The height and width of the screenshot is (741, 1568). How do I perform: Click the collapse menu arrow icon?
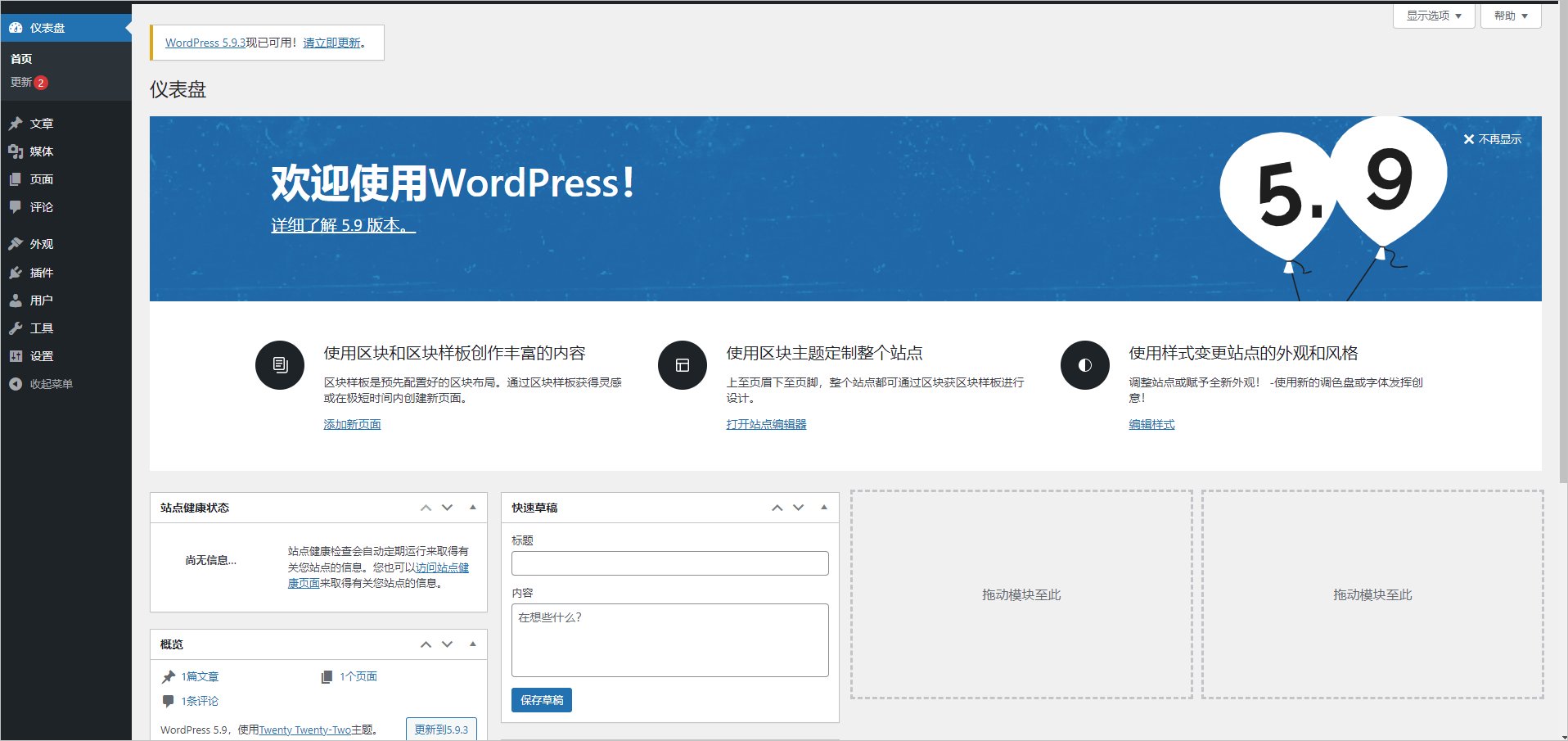click(x=16, y=384)
